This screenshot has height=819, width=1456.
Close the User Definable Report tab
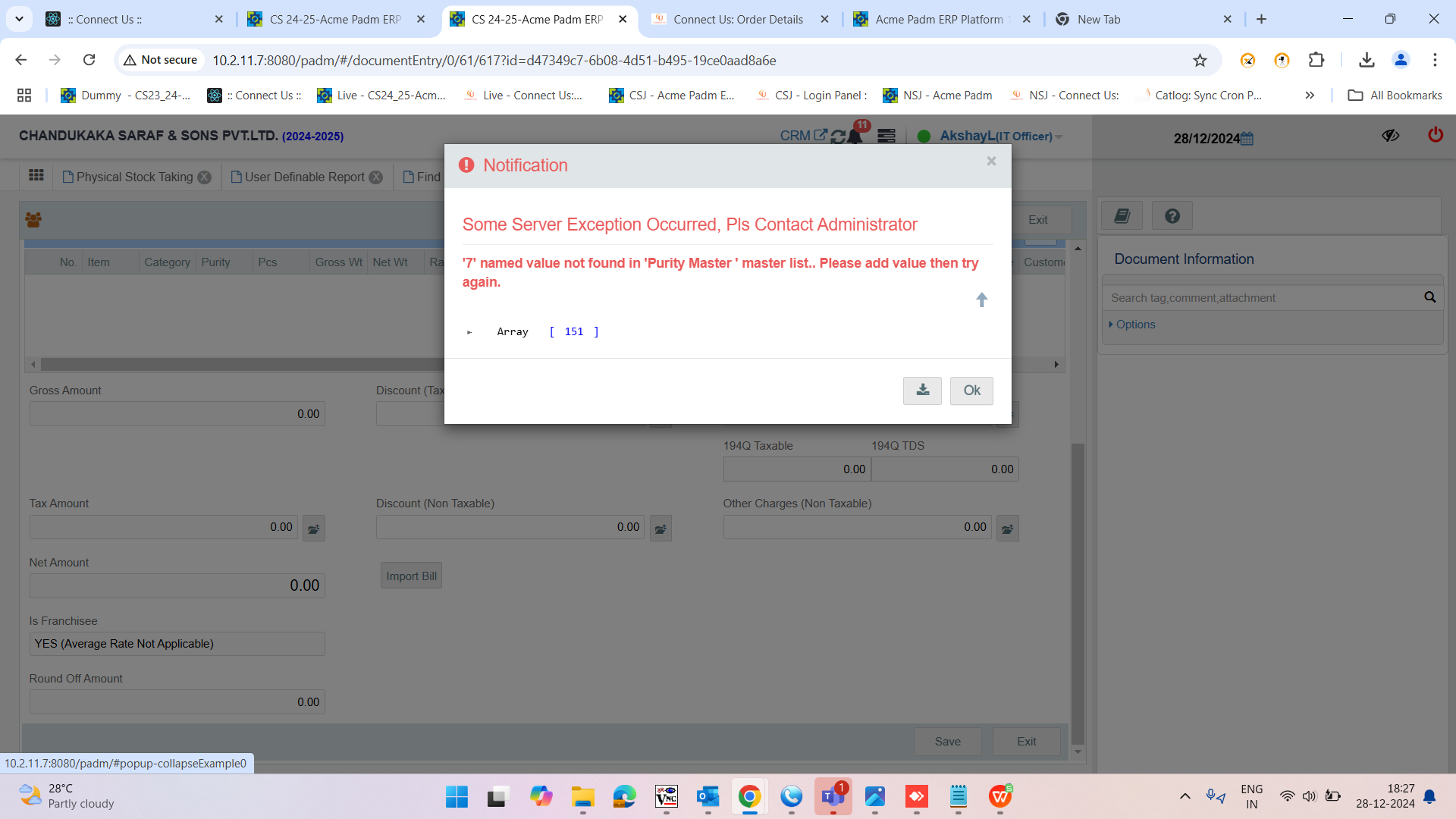(x=376, y=177)
